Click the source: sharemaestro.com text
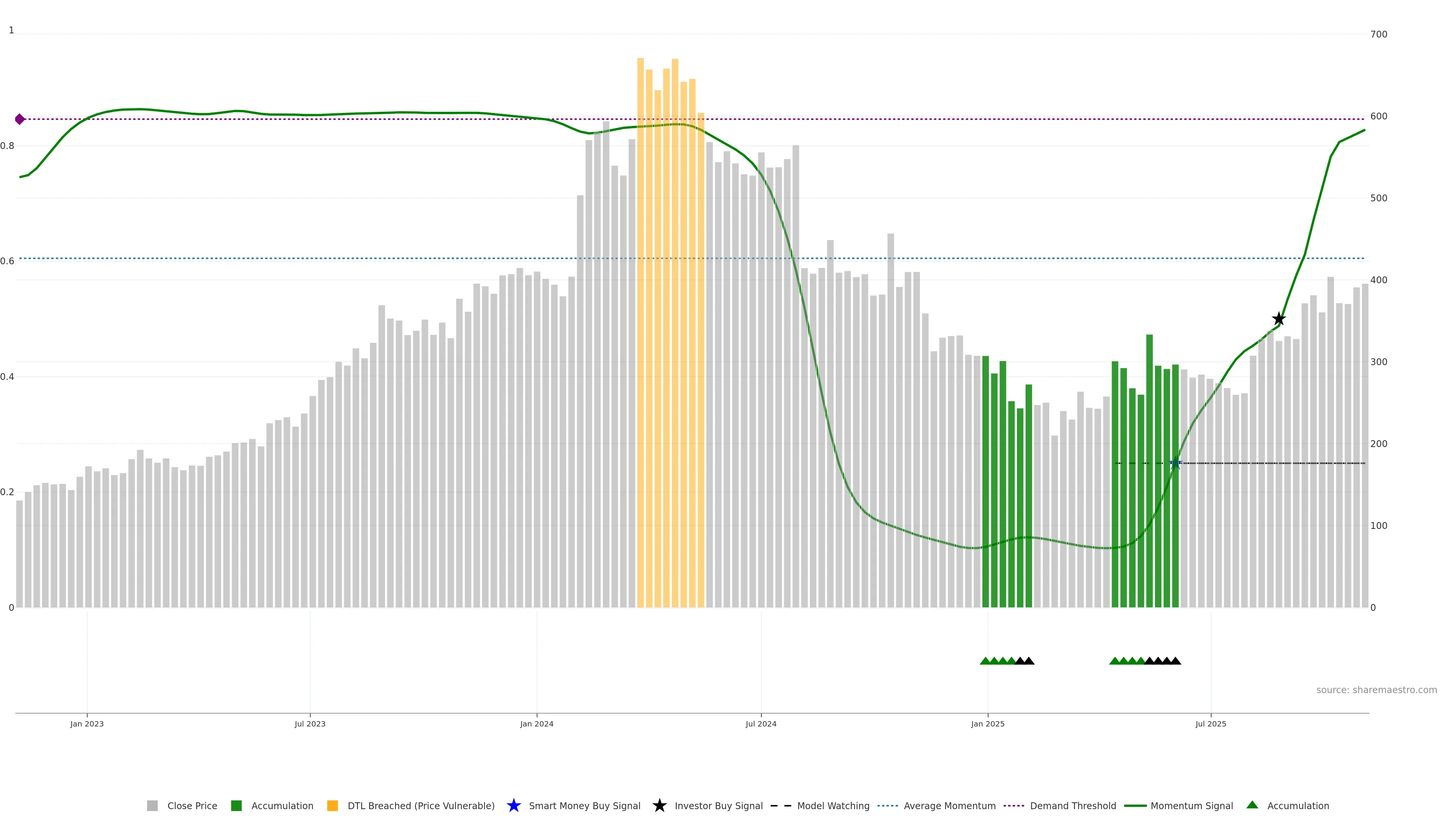This screenshot has width=1456, height=819. point(1376,690)
